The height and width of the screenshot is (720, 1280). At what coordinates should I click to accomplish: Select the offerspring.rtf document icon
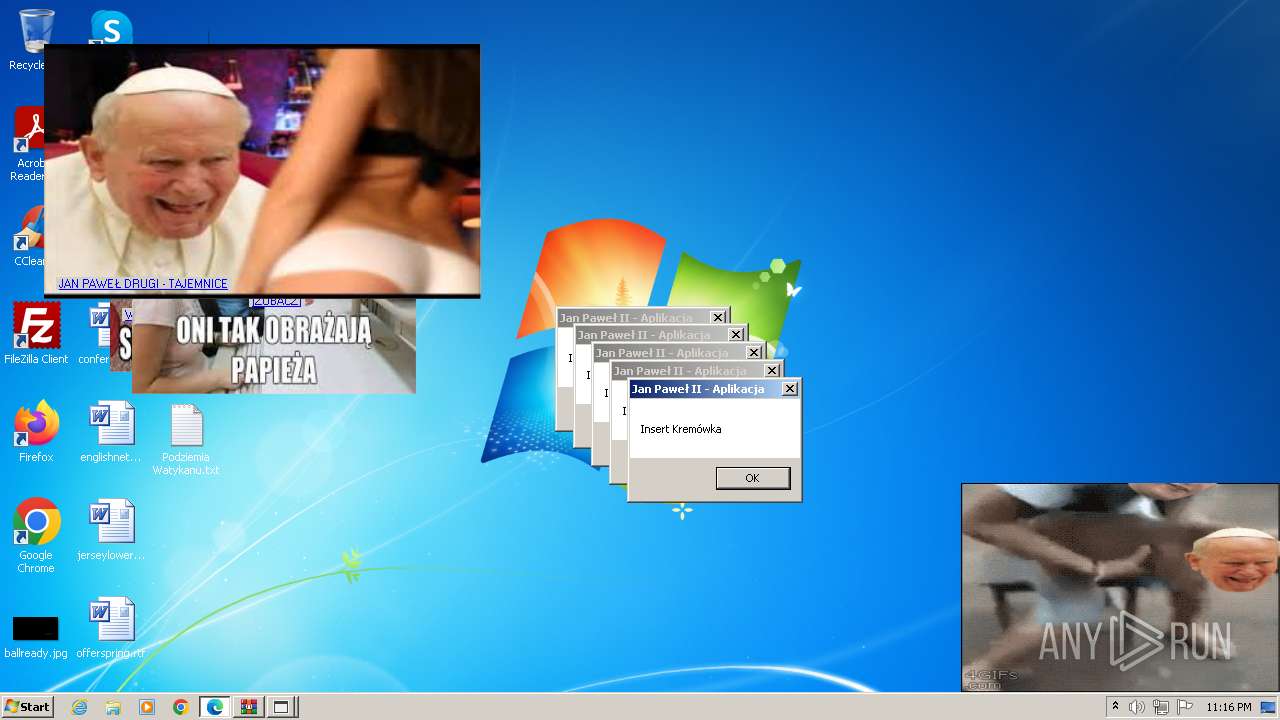[x=111, y=628]
